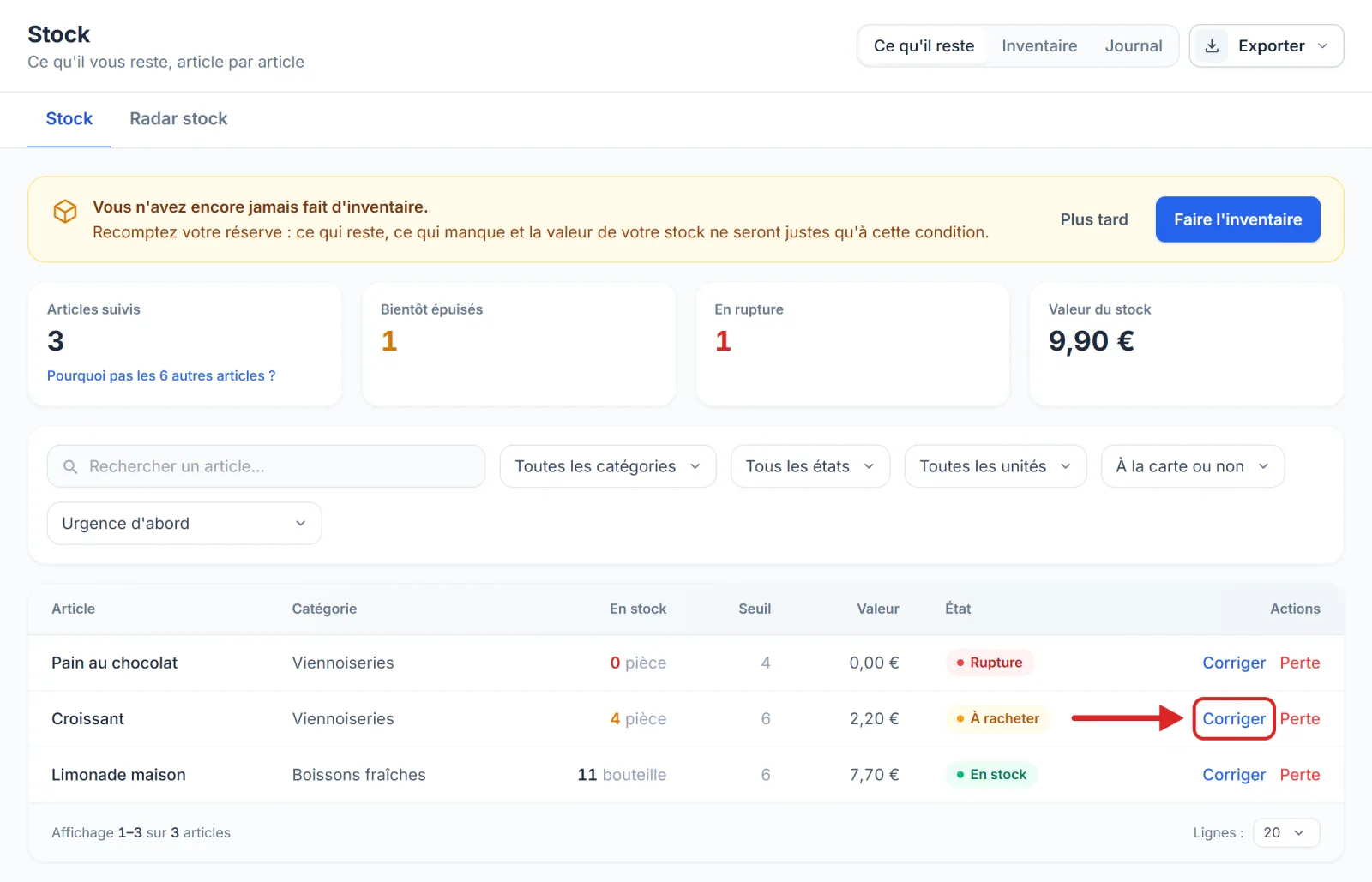The width and height of the screenshot is (1372, 882).
Task: Open the Toutes les unités dropdown
Action: (996, 466)
